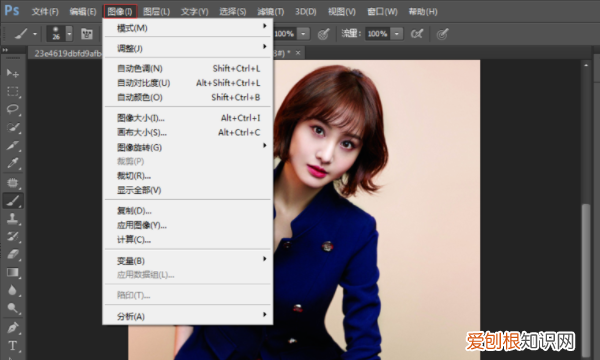The height and width of the screenshot is (360, 600).
Task: Choose 显示全部(V) menu entry
Action: 188,190
